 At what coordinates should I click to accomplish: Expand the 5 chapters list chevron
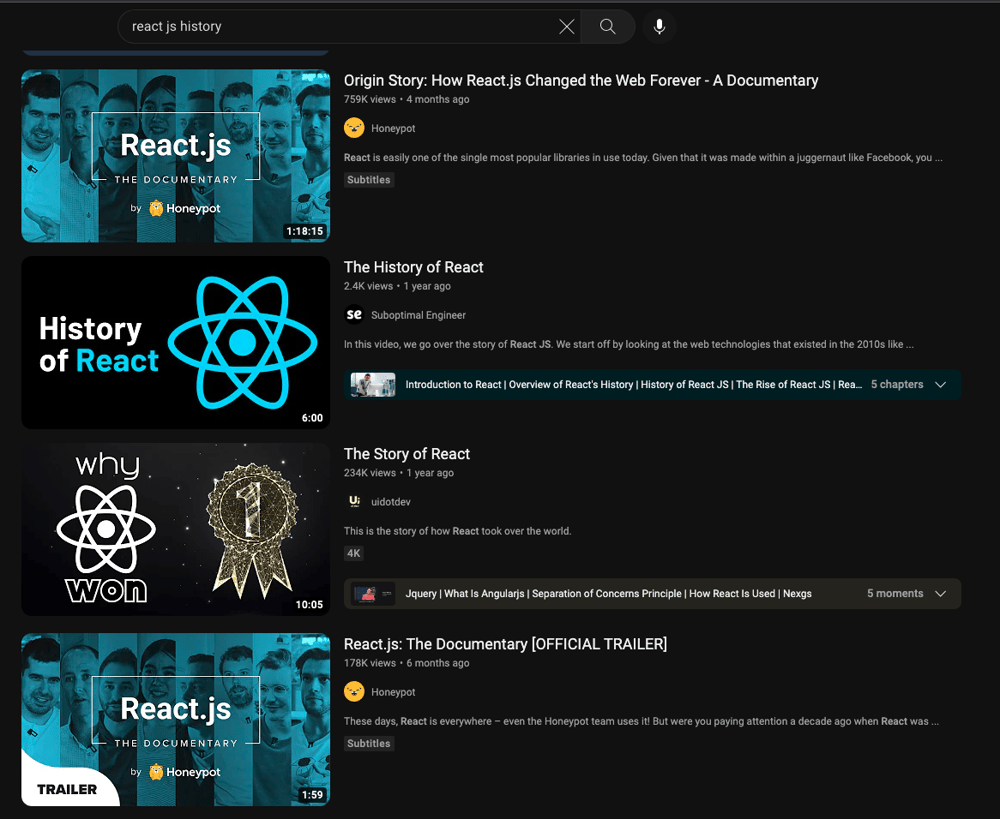coord(940,385)
